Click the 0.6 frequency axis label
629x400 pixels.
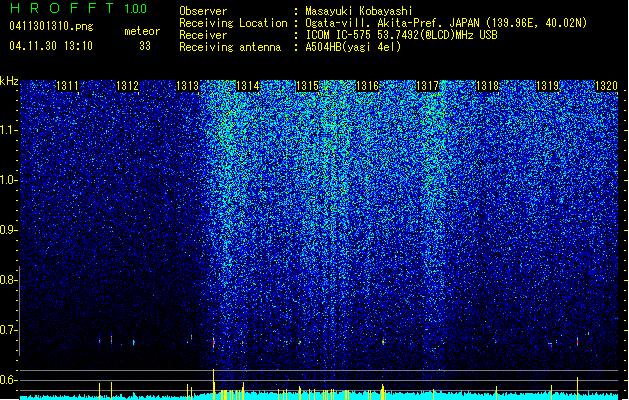(x=8, y=380)
